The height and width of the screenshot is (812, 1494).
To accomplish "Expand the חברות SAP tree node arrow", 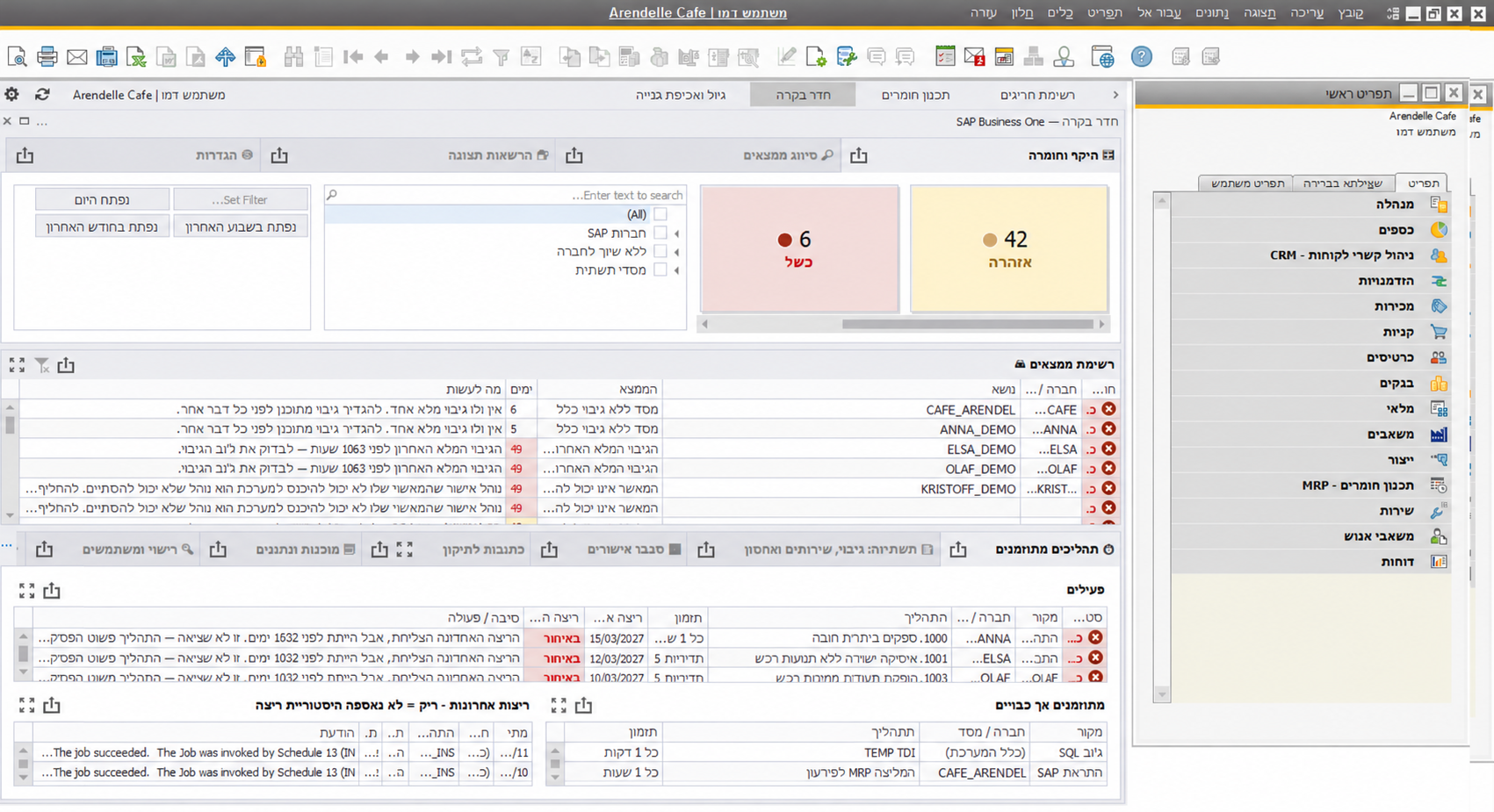I will click(x=676, y=234).
